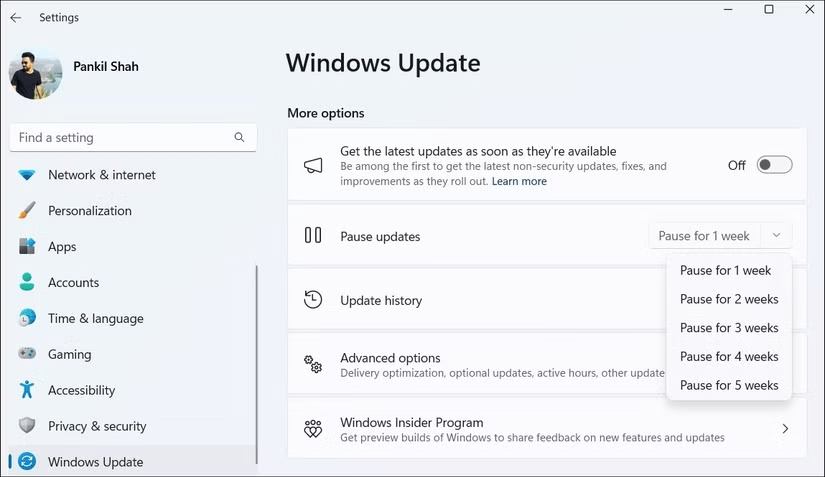Select Pause for 3 weeks option
This screenshot has height=477, width=825.
tap(729, 328)
